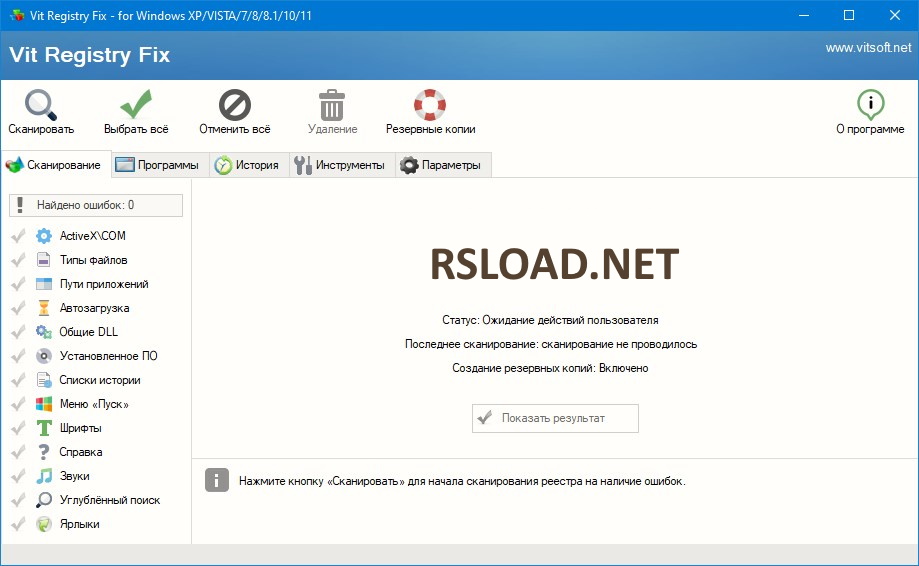Viewport: 919px width, 566px height.
Task: Click the Выбрать всё green checkmark
Action: coord(136,104)
